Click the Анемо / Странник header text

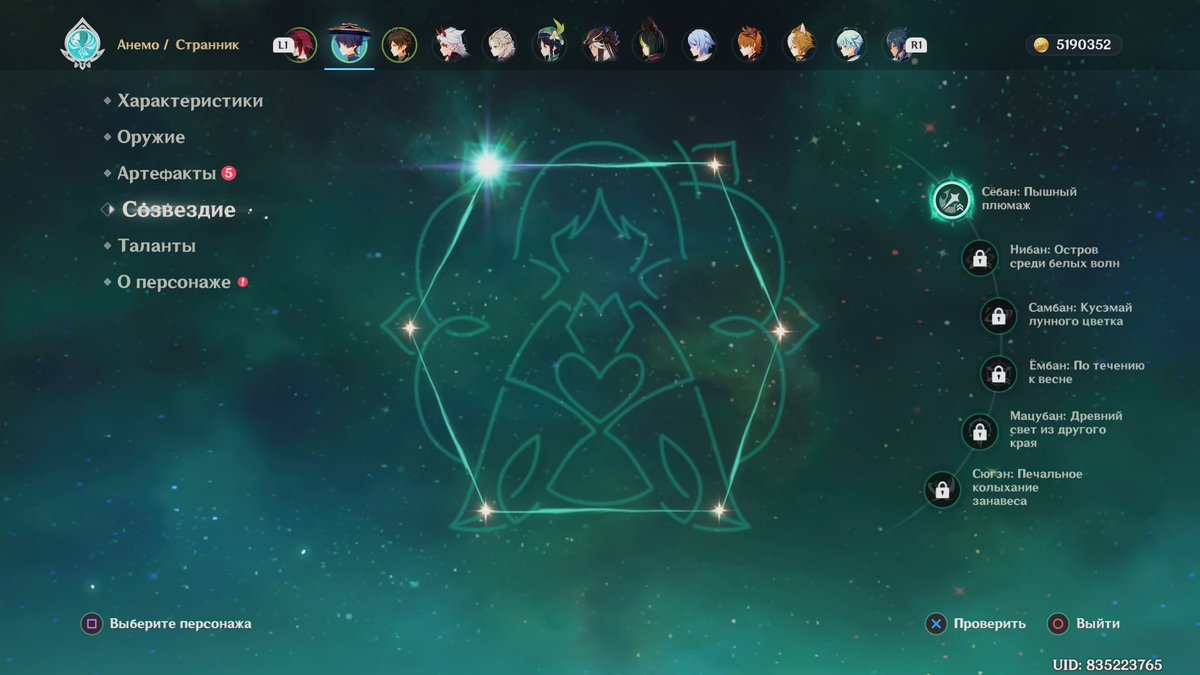pos(178,45)
